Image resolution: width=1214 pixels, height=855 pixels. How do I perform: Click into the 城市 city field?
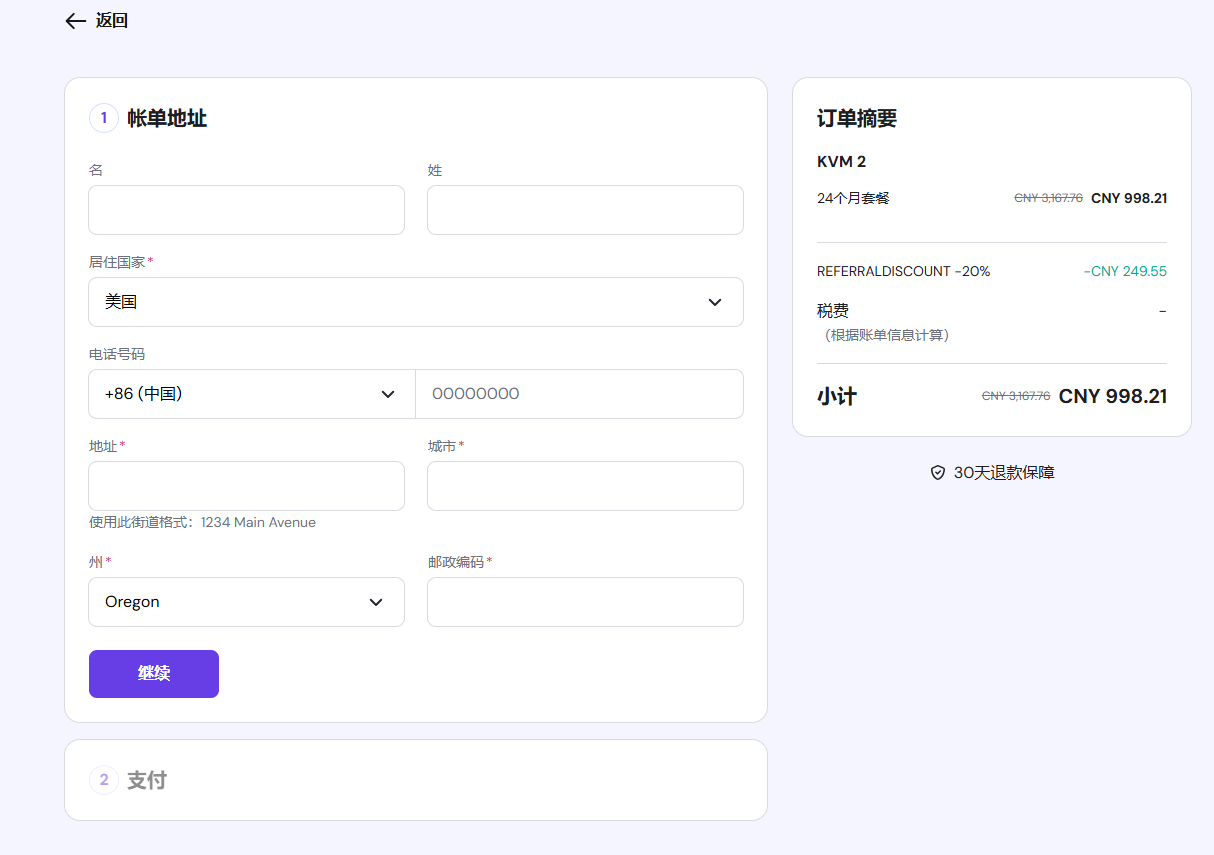tap(585, 486)
